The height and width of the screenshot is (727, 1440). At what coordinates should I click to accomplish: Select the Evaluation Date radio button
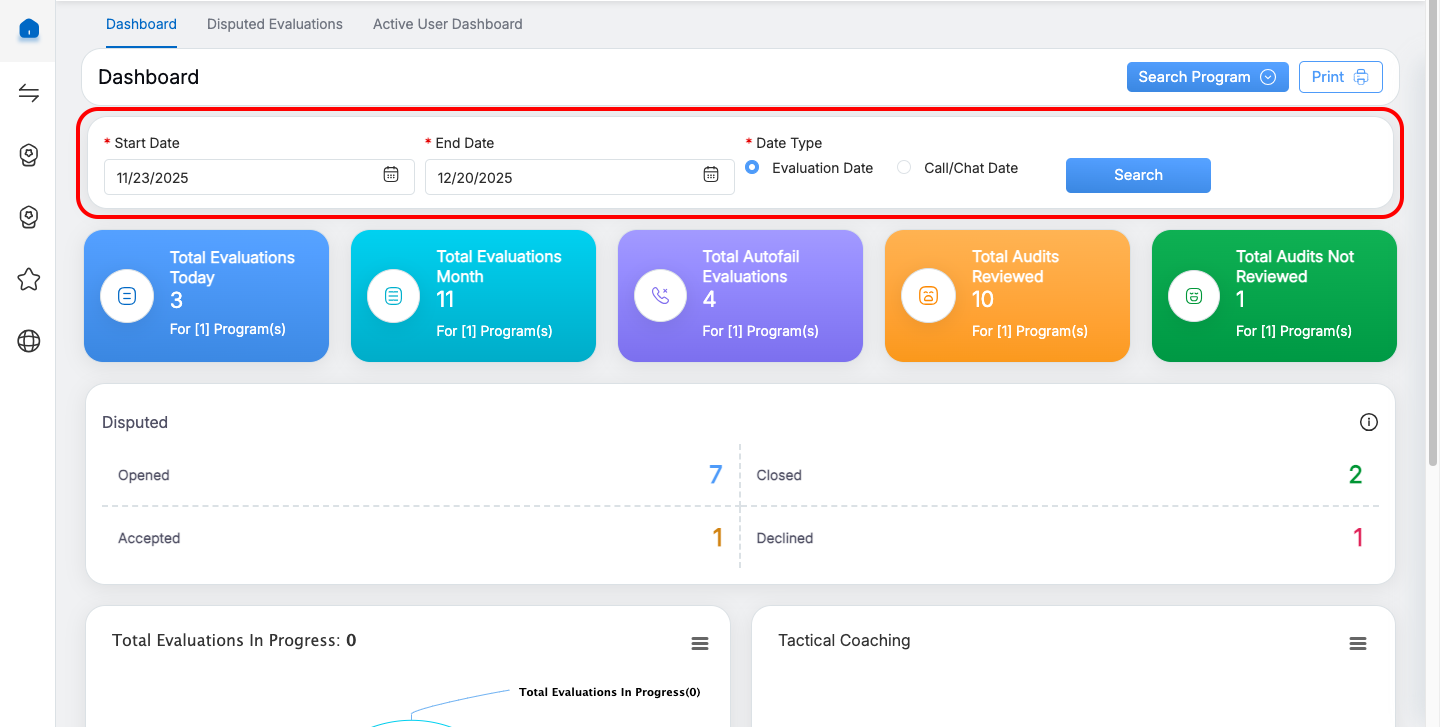pyautogui.click(x=752, y=168)
